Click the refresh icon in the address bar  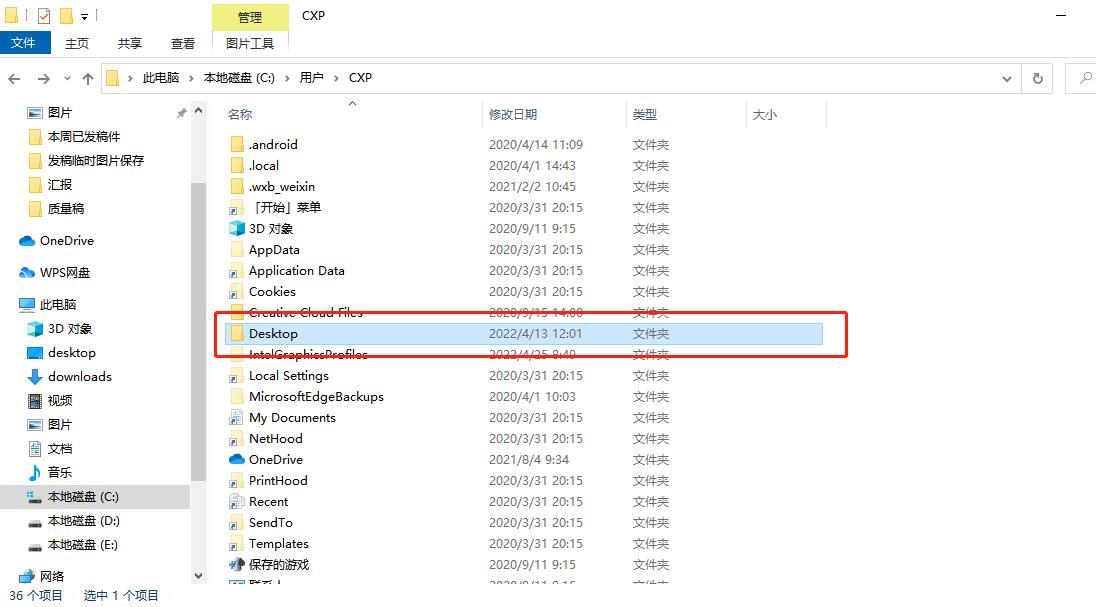tap(1037, 78)
